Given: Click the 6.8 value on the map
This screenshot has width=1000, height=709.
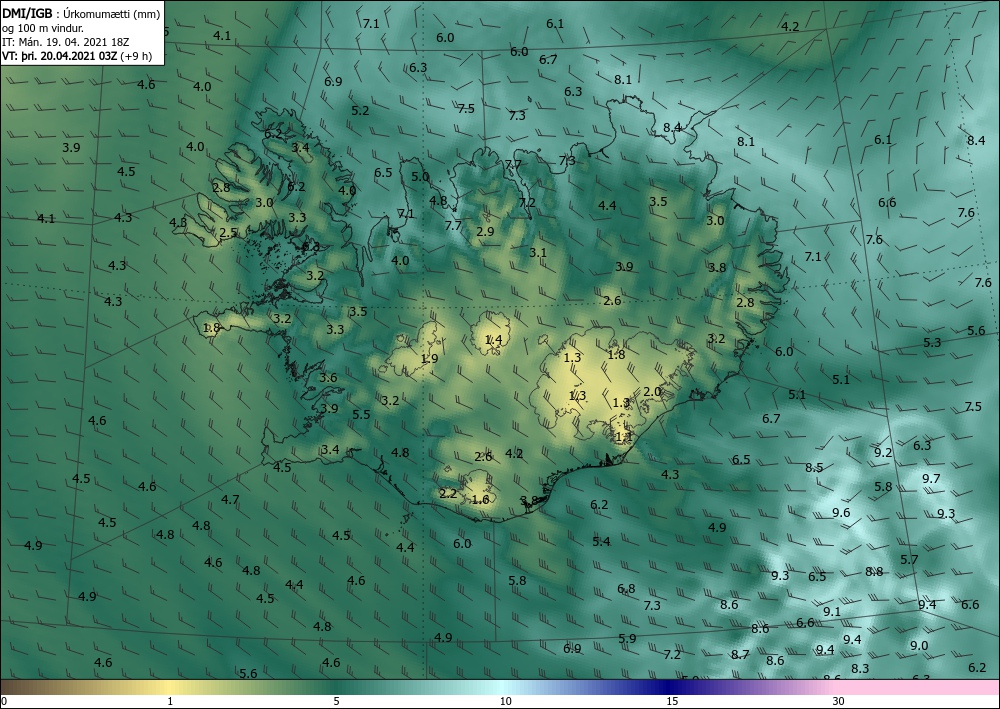Looking at the screenshot, I should (x=626, y=588).
